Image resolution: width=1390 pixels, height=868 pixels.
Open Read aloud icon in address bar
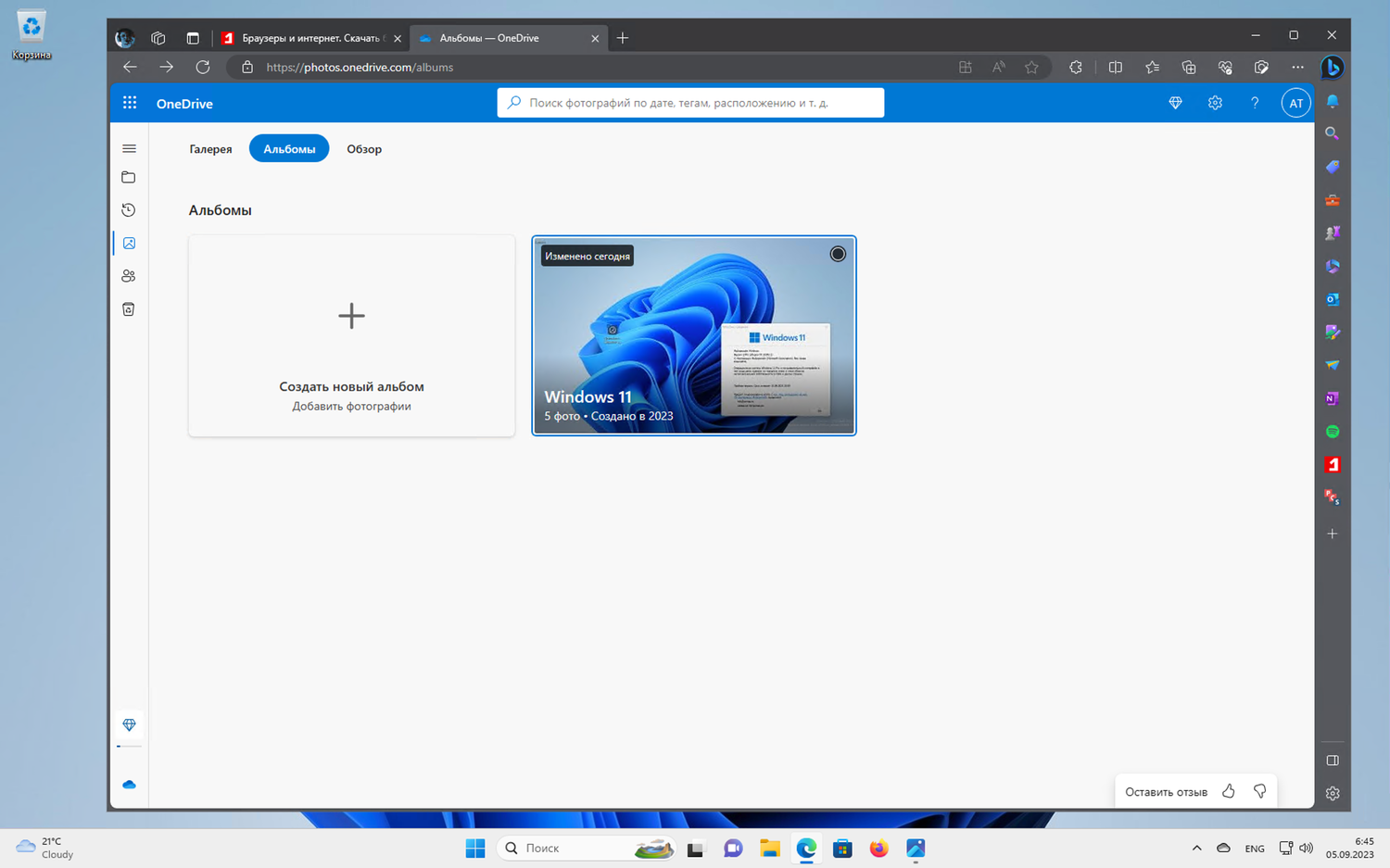pos(998,67)
